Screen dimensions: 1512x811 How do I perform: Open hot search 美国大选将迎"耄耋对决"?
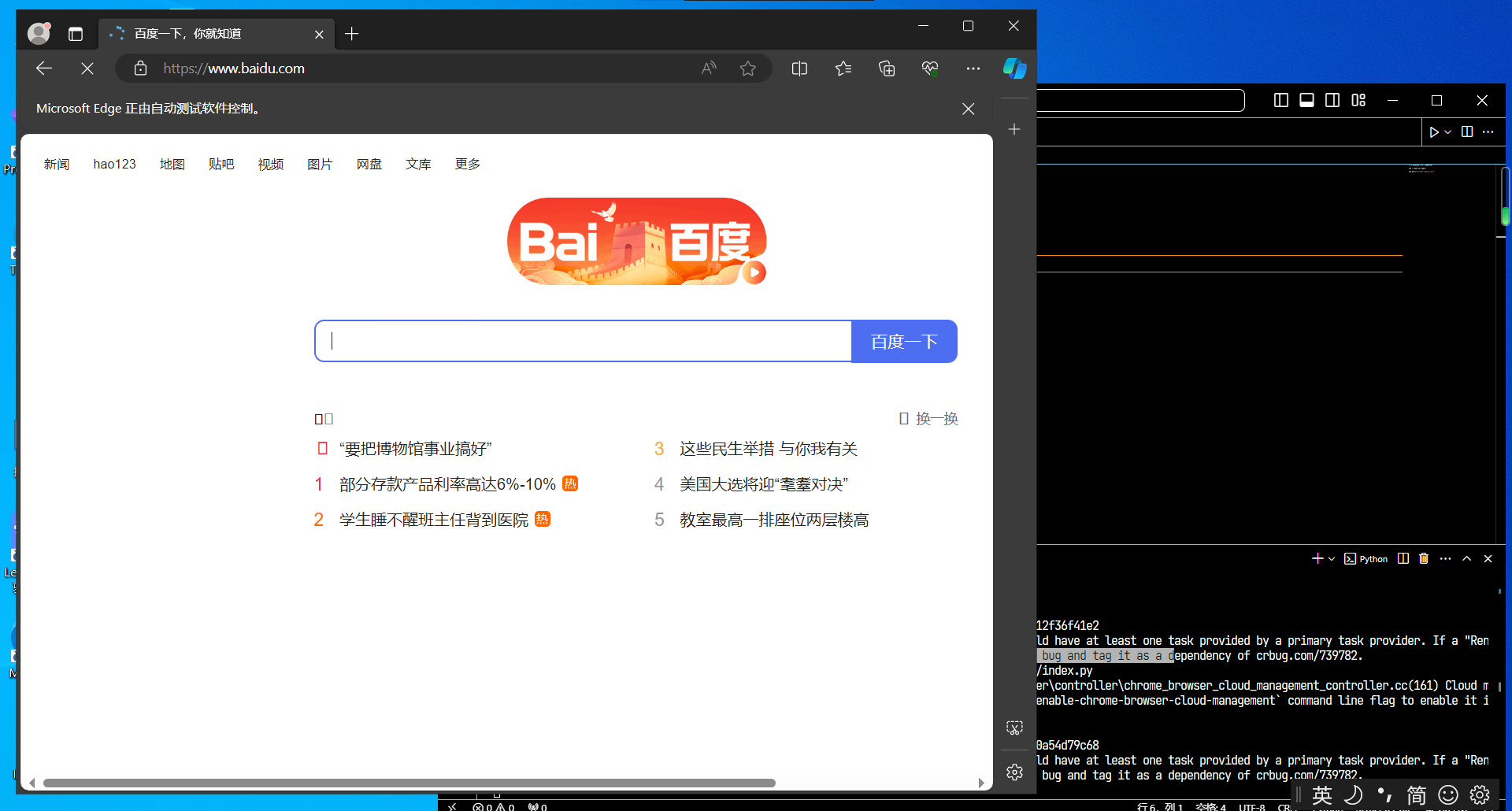coord(764,484)
